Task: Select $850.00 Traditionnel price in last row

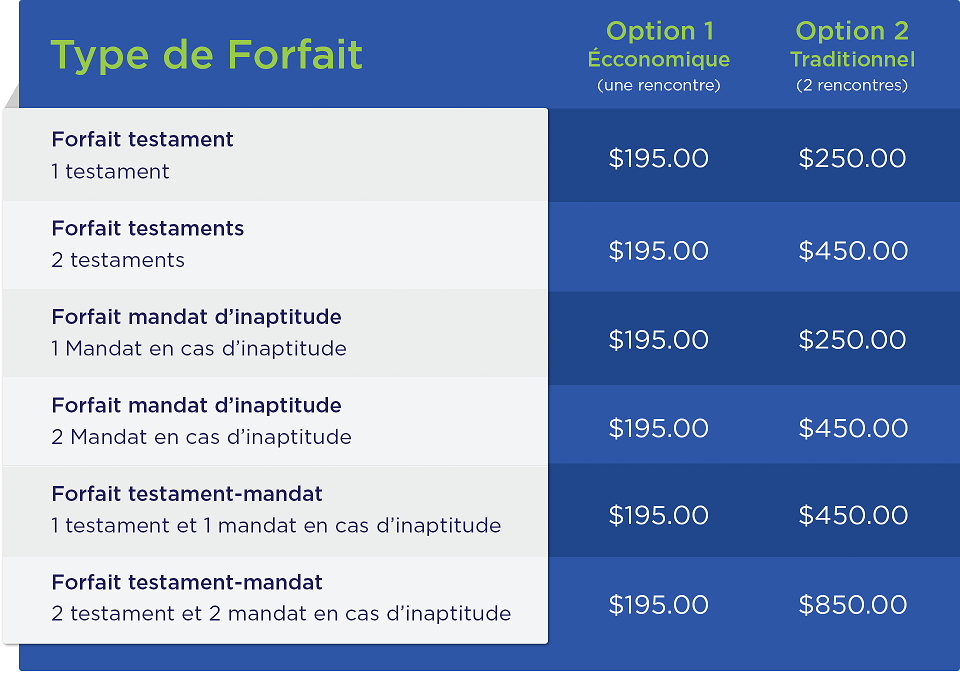Action: (853, 605)
